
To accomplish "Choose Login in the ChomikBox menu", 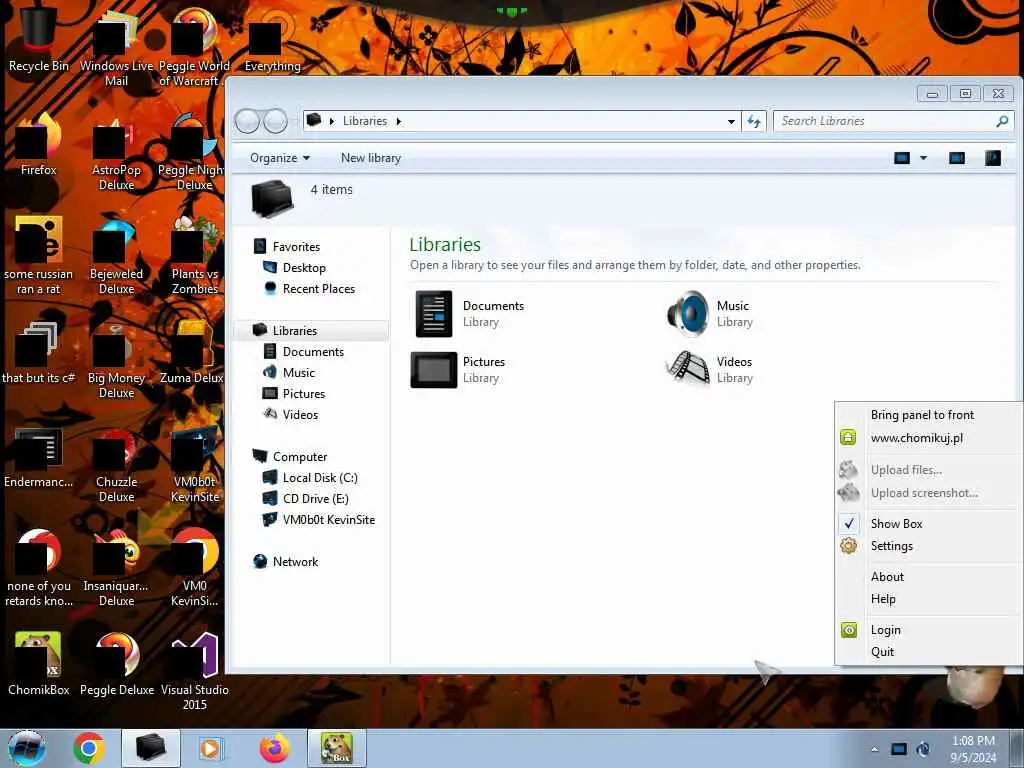I will (x=885, y=630).
